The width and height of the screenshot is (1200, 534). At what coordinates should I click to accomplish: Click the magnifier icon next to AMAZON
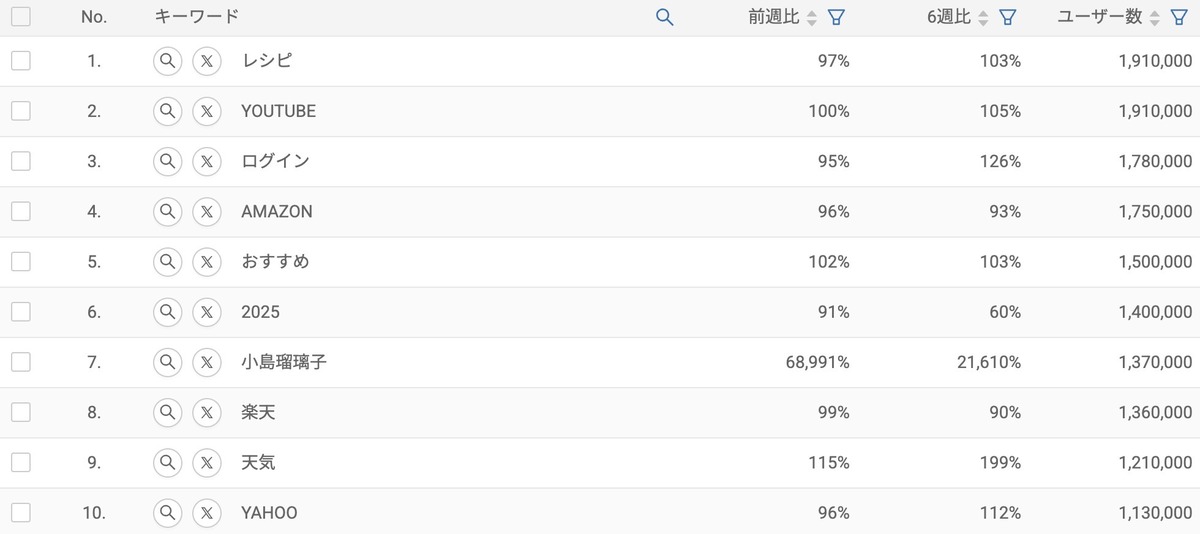(167, 211)
